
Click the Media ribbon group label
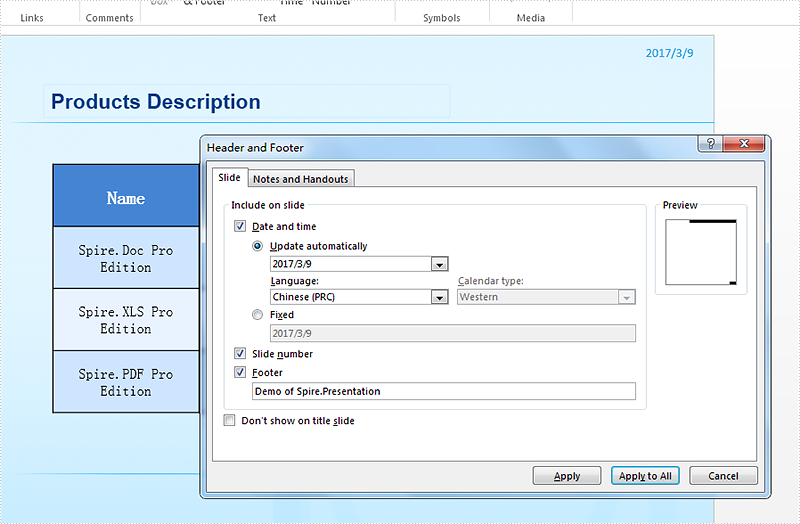pos(531,18)
